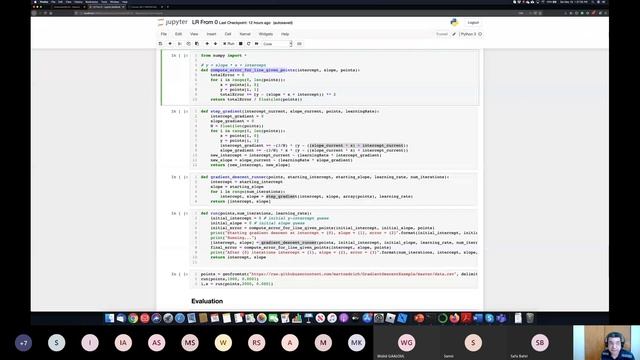Click the paste cells below icon
The width and height of the screenshot is (640, 360).
point(197,44)
